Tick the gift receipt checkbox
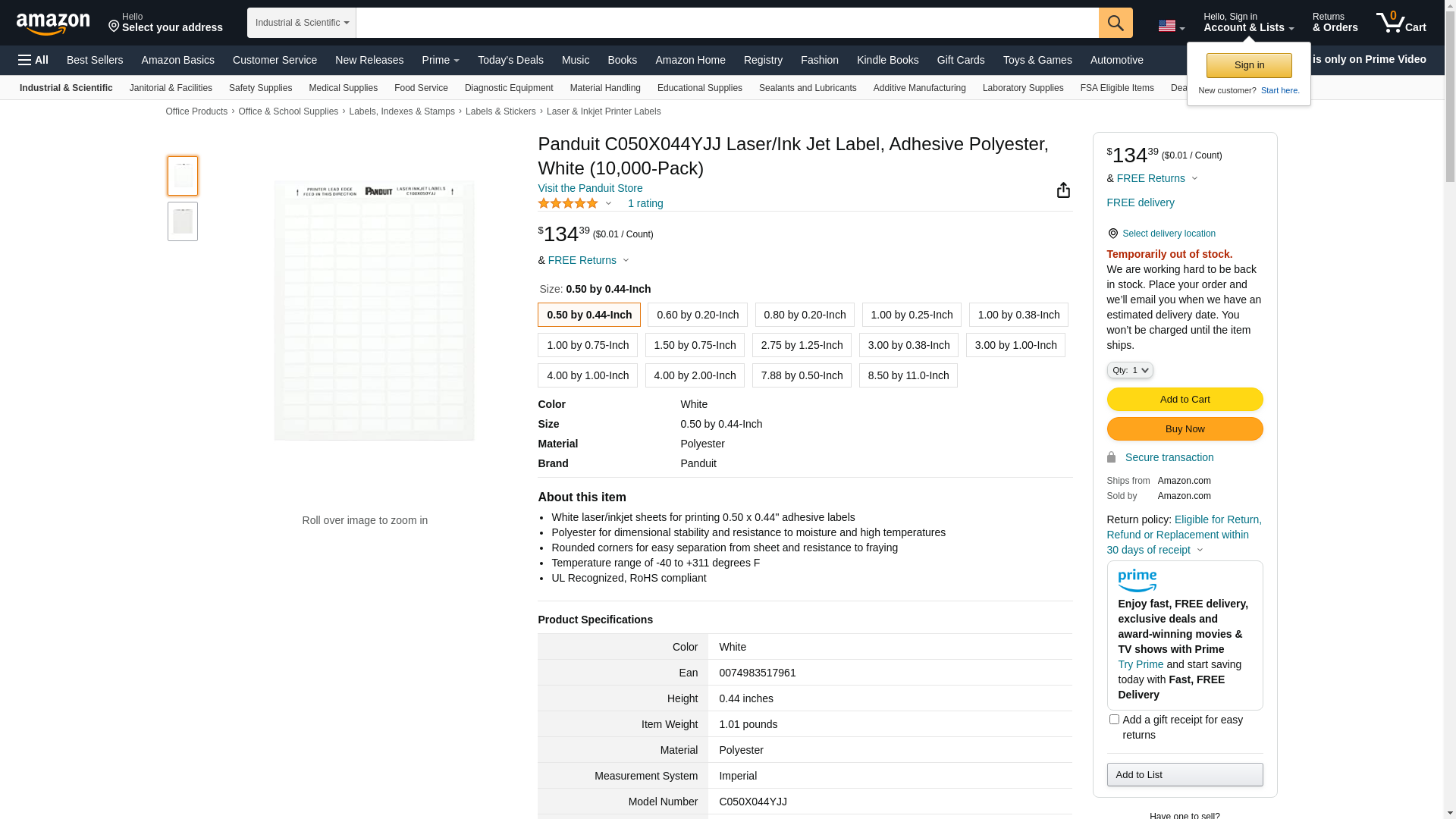1456x819 pixels. (x=1114, y=719)
